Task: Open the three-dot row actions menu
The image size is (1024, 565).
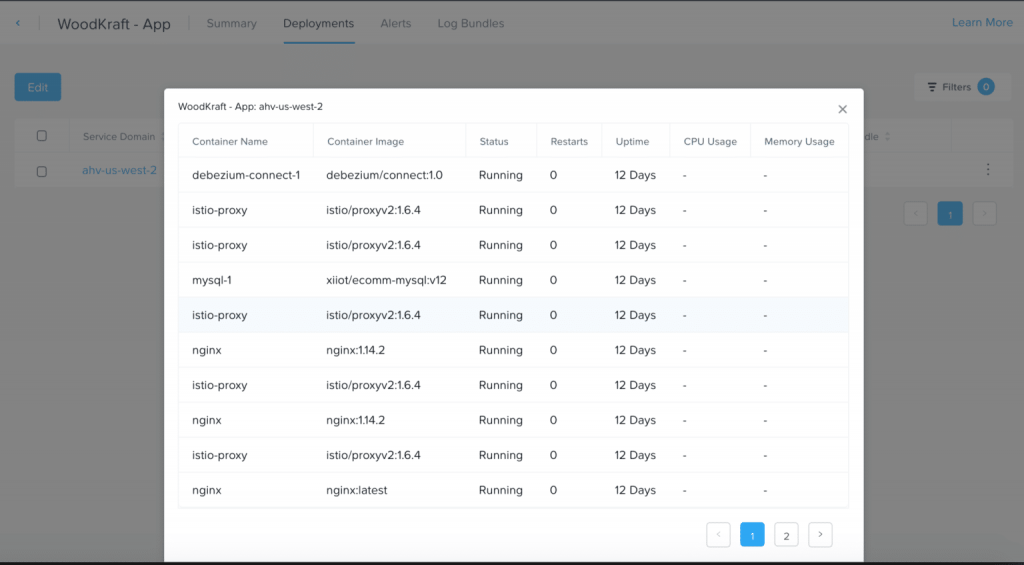Action: (x=988, y=170)
